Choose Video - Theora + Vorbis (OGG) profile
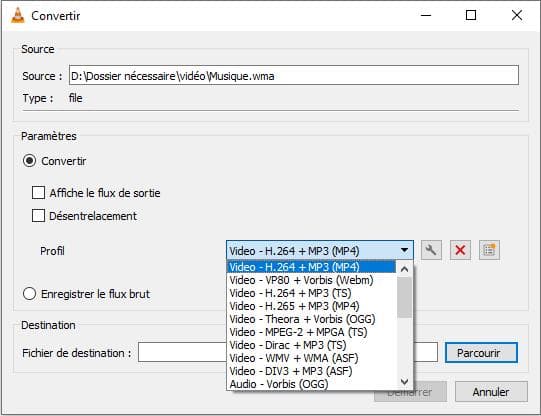This screenshot has width=541, height=416. pos(311,319)
